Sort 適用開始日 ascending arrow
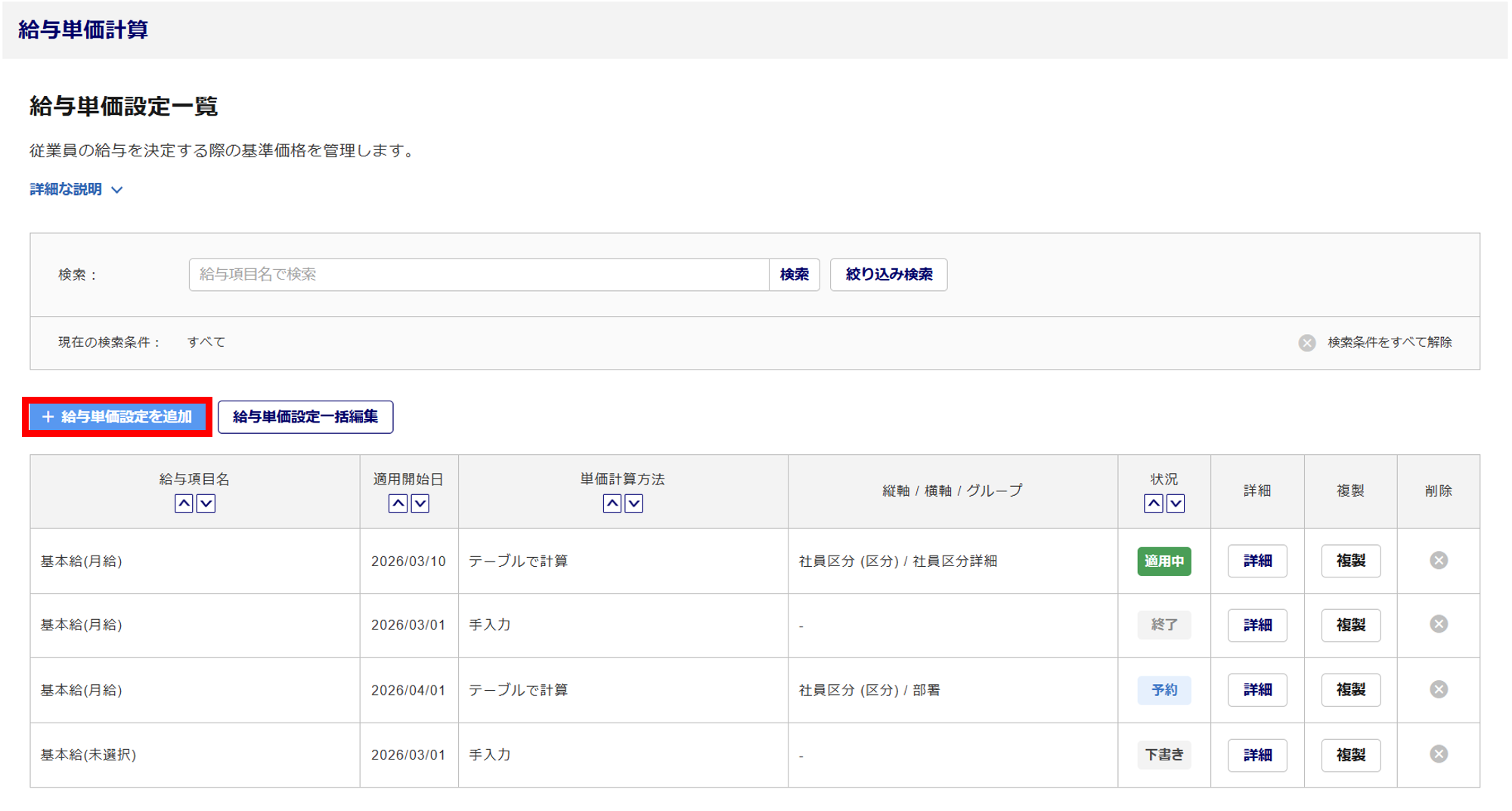The width and height of the screenshot is (1512, 811). (x=398, y=503)
